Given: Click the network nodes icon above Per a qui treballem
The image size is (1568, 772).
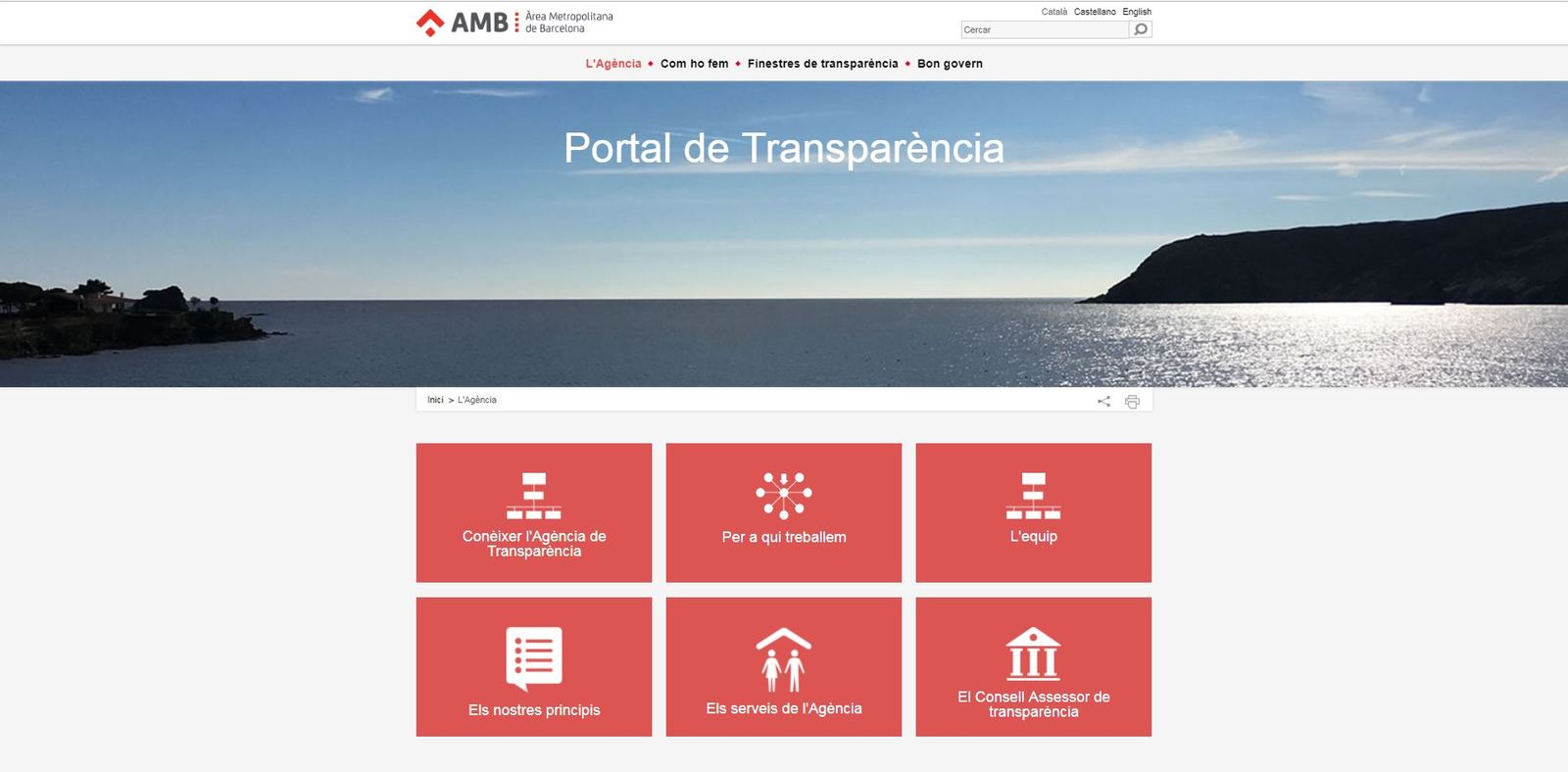Looking at the screenshot, I should tap(783, 495).
